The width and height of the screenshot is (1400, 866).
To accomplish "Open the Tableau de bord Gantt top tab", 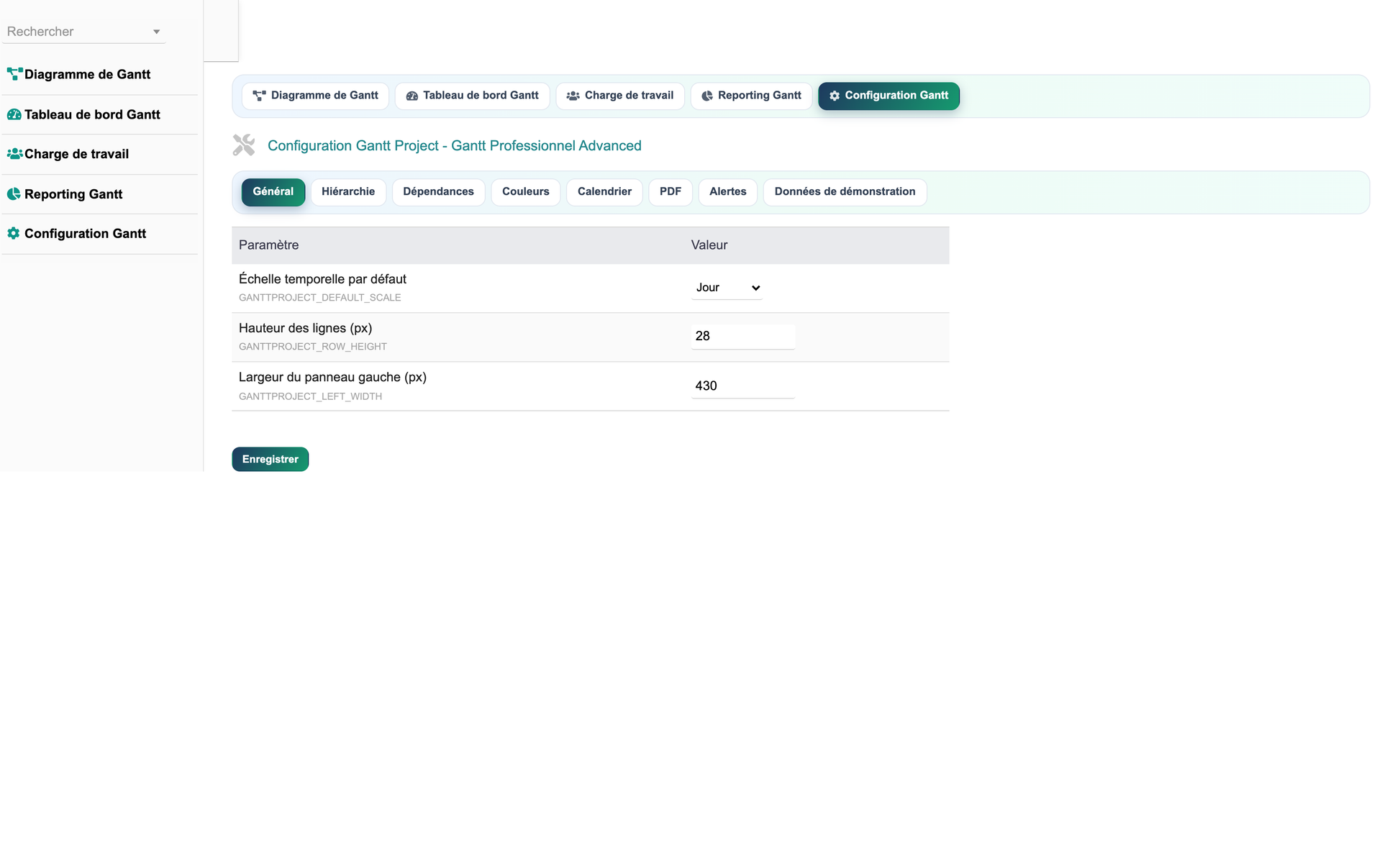I will pyautogui.click(x=472, y=96).
